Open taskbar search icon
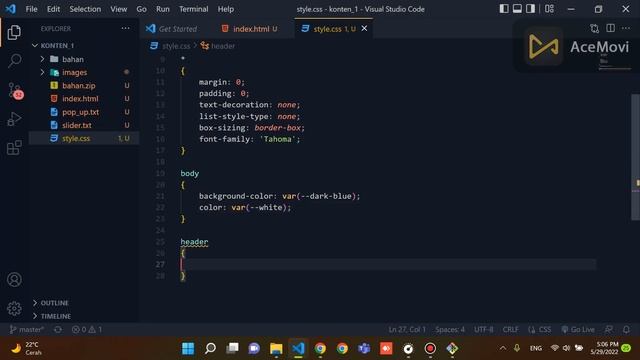This screenshot has height=360, width=640. click(x=210, y=348)
